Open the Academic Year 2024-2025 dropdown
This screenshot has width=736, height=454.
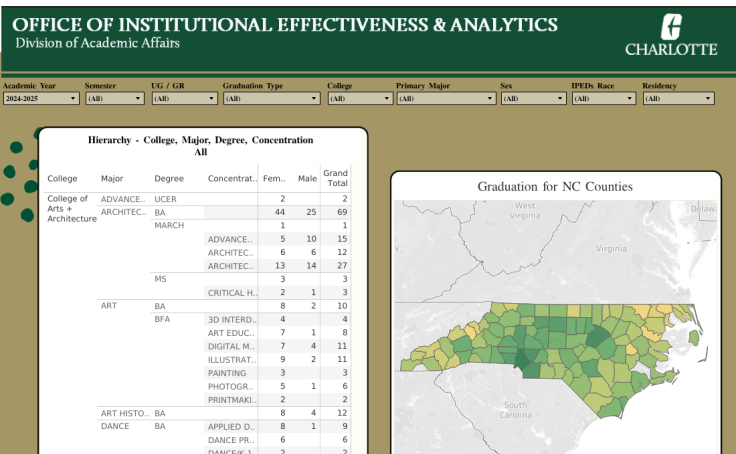click(x=41, y=99)
